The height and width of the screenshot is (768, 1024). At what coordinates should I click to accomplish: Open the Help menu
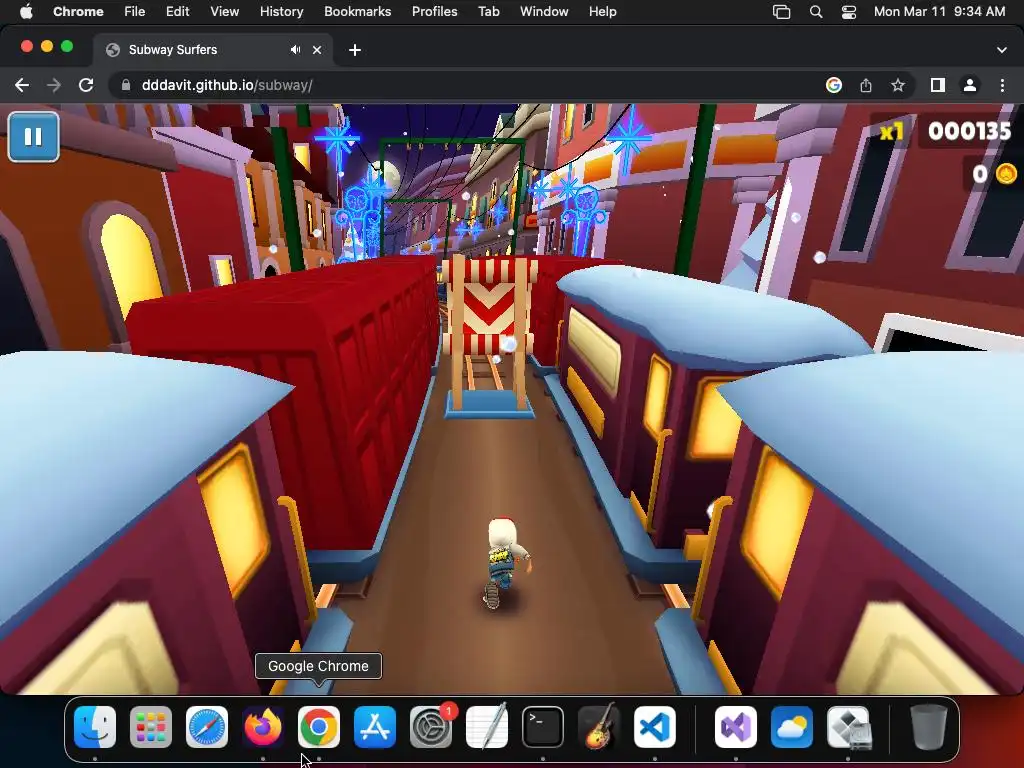pyautogui.click(x=602, y=12)
